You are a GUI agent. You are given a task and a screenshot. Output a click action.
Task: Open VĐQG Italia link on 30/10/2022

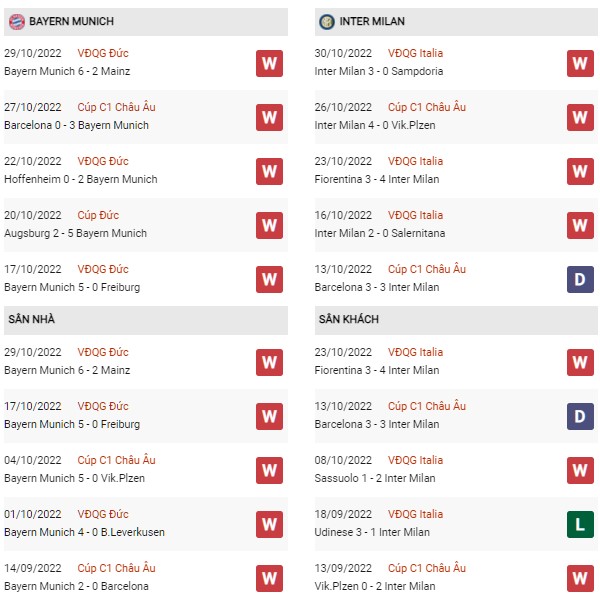(416, 53)
